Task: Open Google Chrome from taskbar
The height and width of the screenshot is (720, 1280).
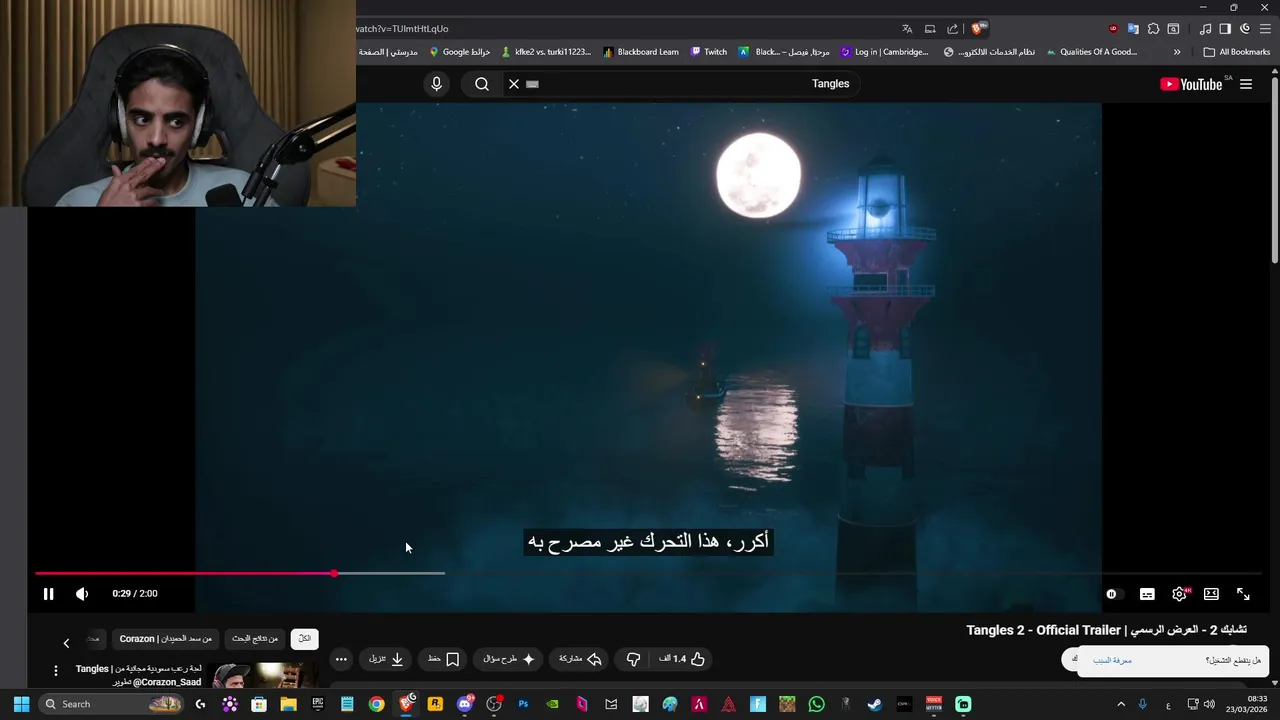Action: pos(376,704)
